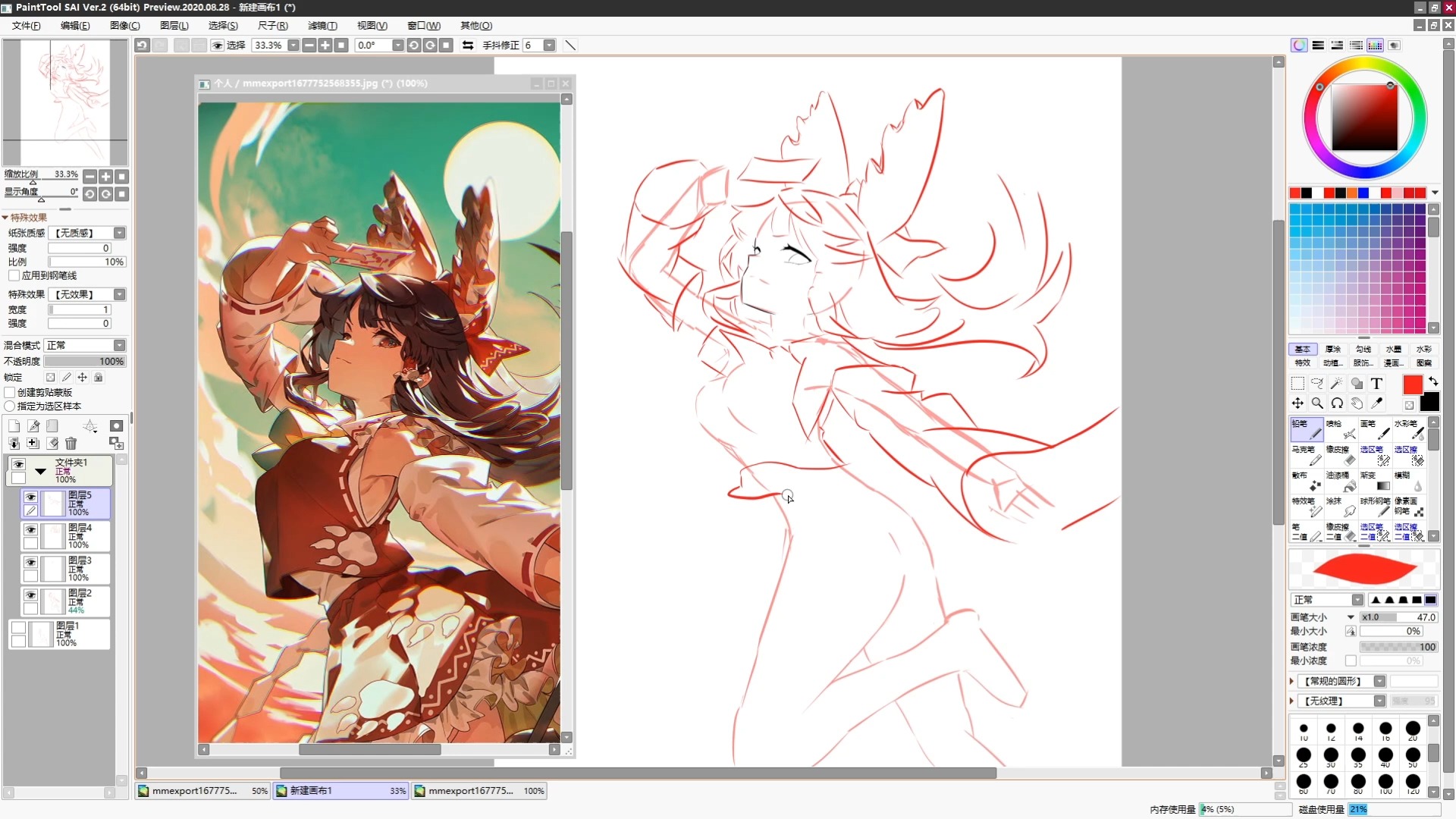Select 指定为选区样本 radio option
The height and width of the screenshot is (819, 1456).
(x=10, y=406)
